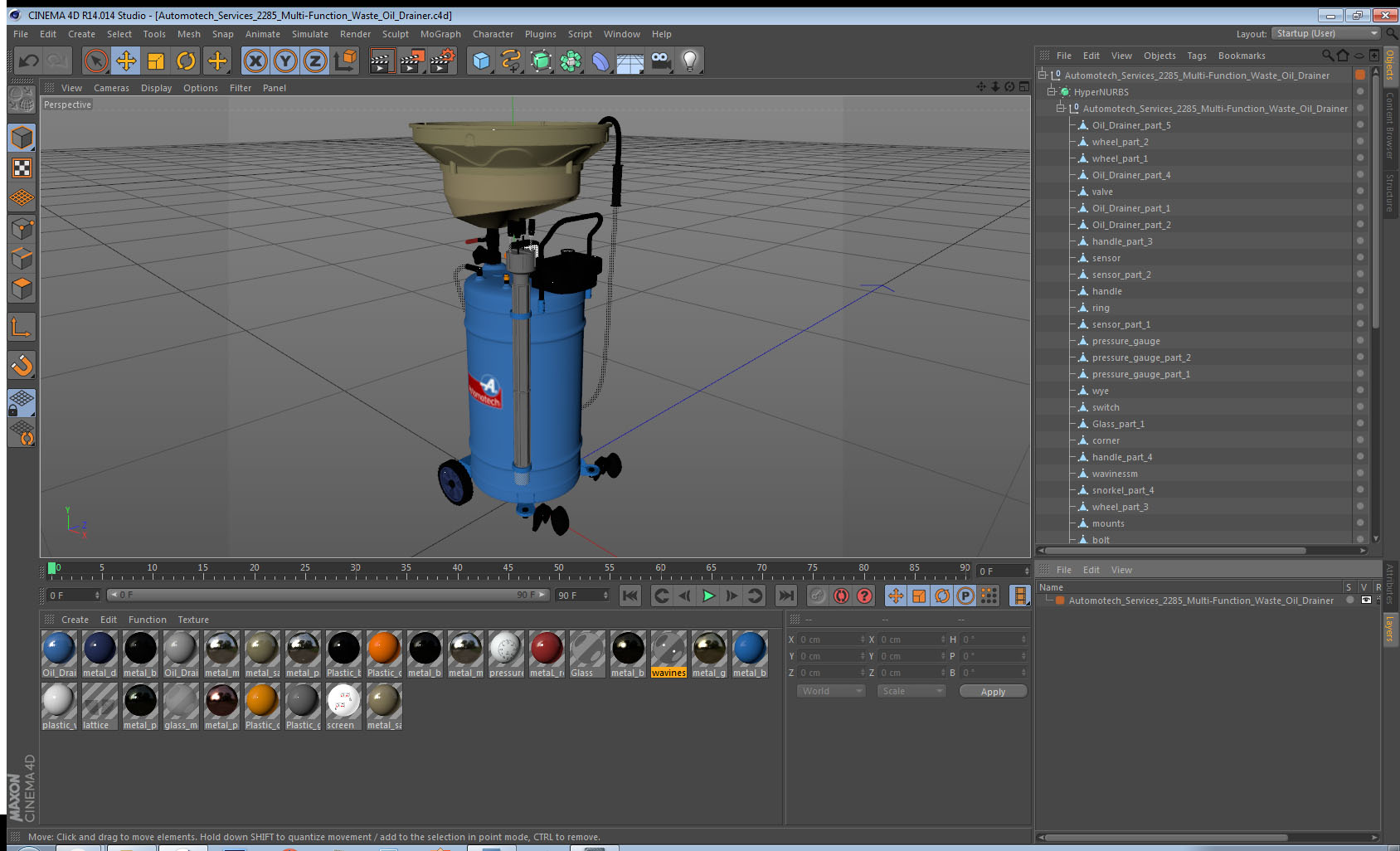The image size is (1400, 851).
Task: Open the Array modeling objects icon
Action: (x=571, y=61)
